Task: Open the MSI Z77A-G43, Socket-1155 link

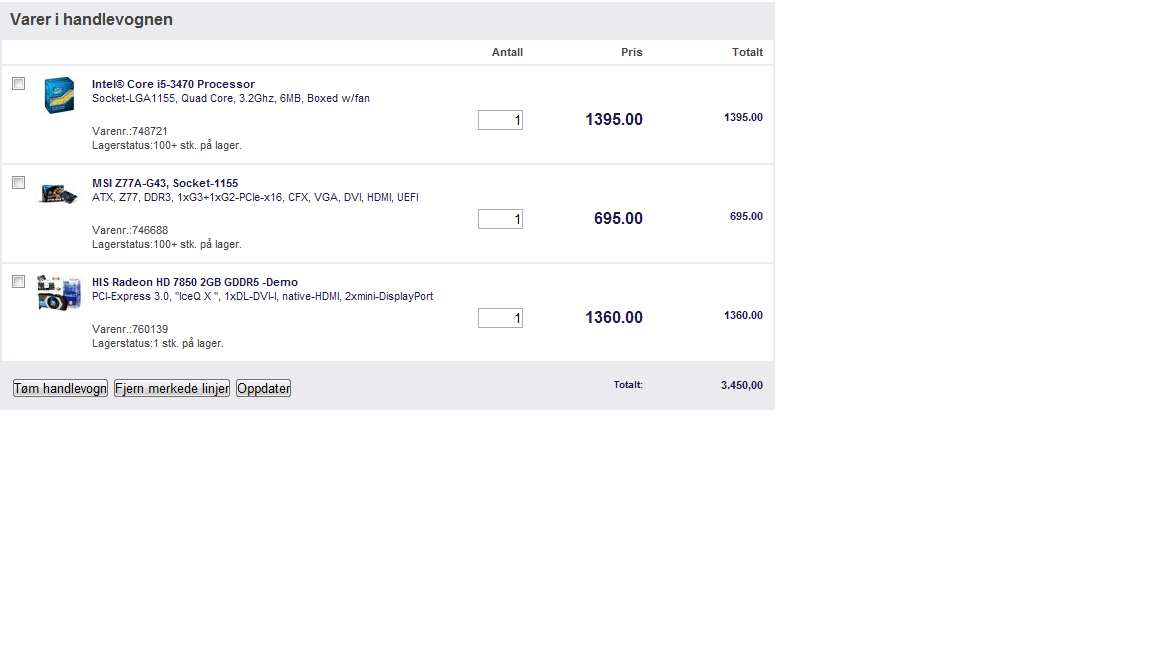Action: [165, 183]
